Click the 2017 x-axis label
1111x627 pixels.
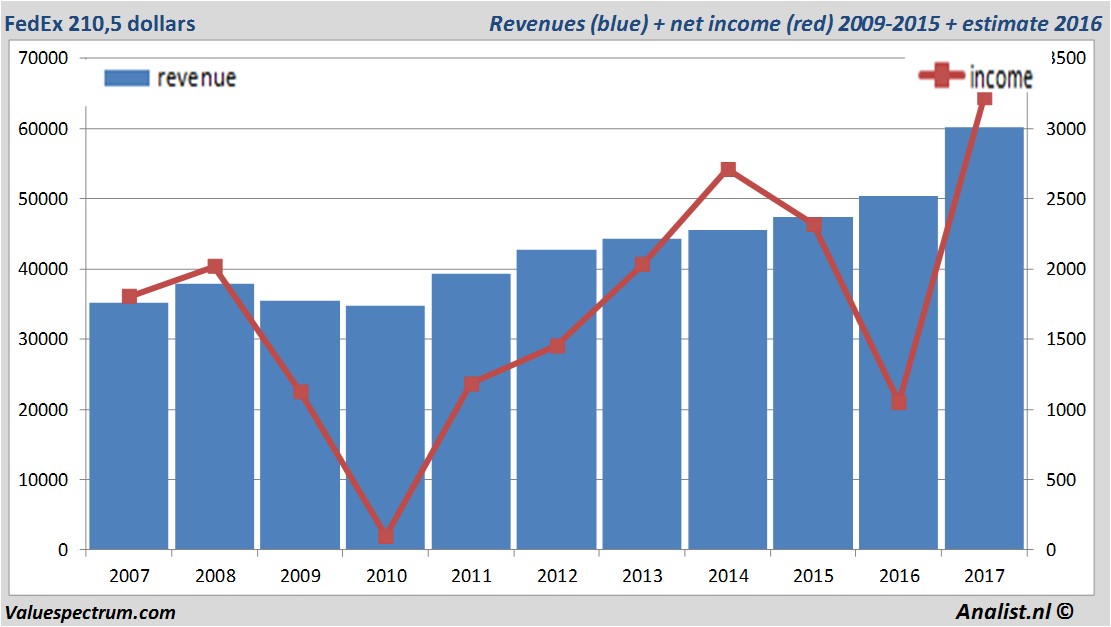[x=984, y=575]
